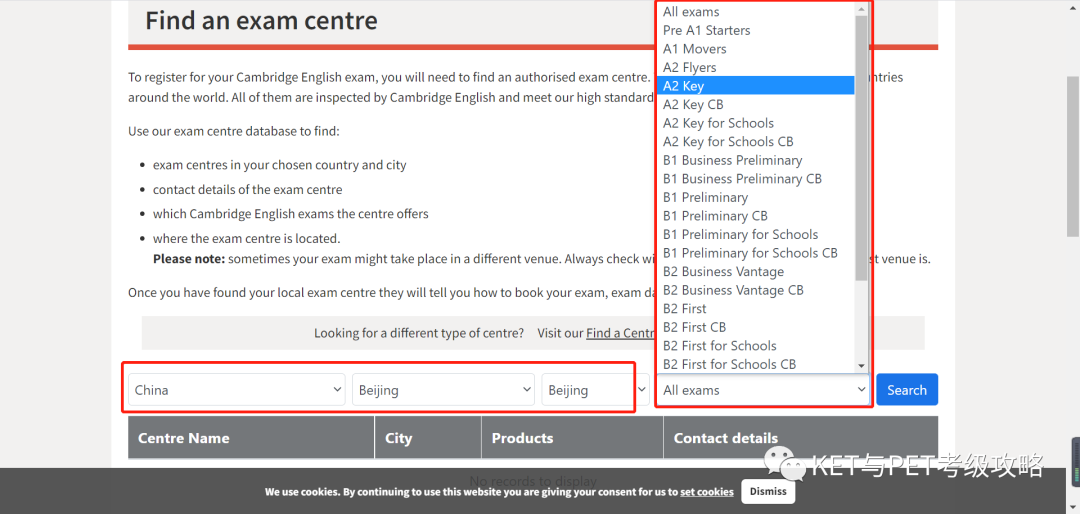
Task: Click 'contact details of the exam centre' bullet
Action: point(247,189)
